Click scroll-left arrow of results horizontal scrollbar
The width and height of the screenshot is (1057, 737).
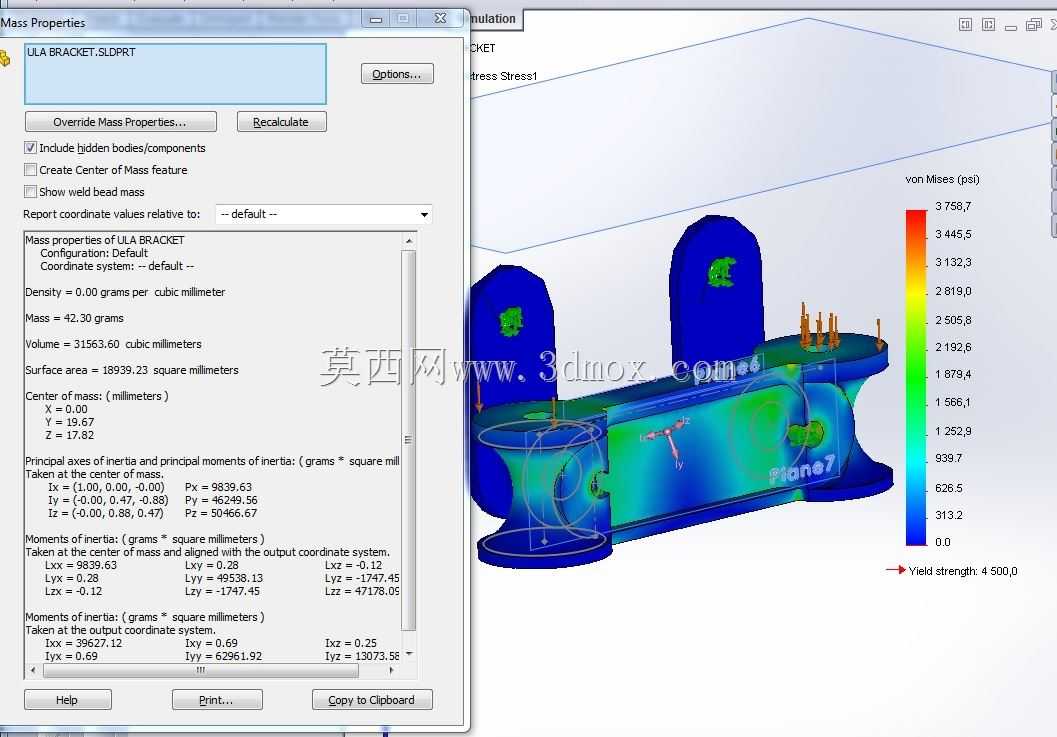coord(34,670)
